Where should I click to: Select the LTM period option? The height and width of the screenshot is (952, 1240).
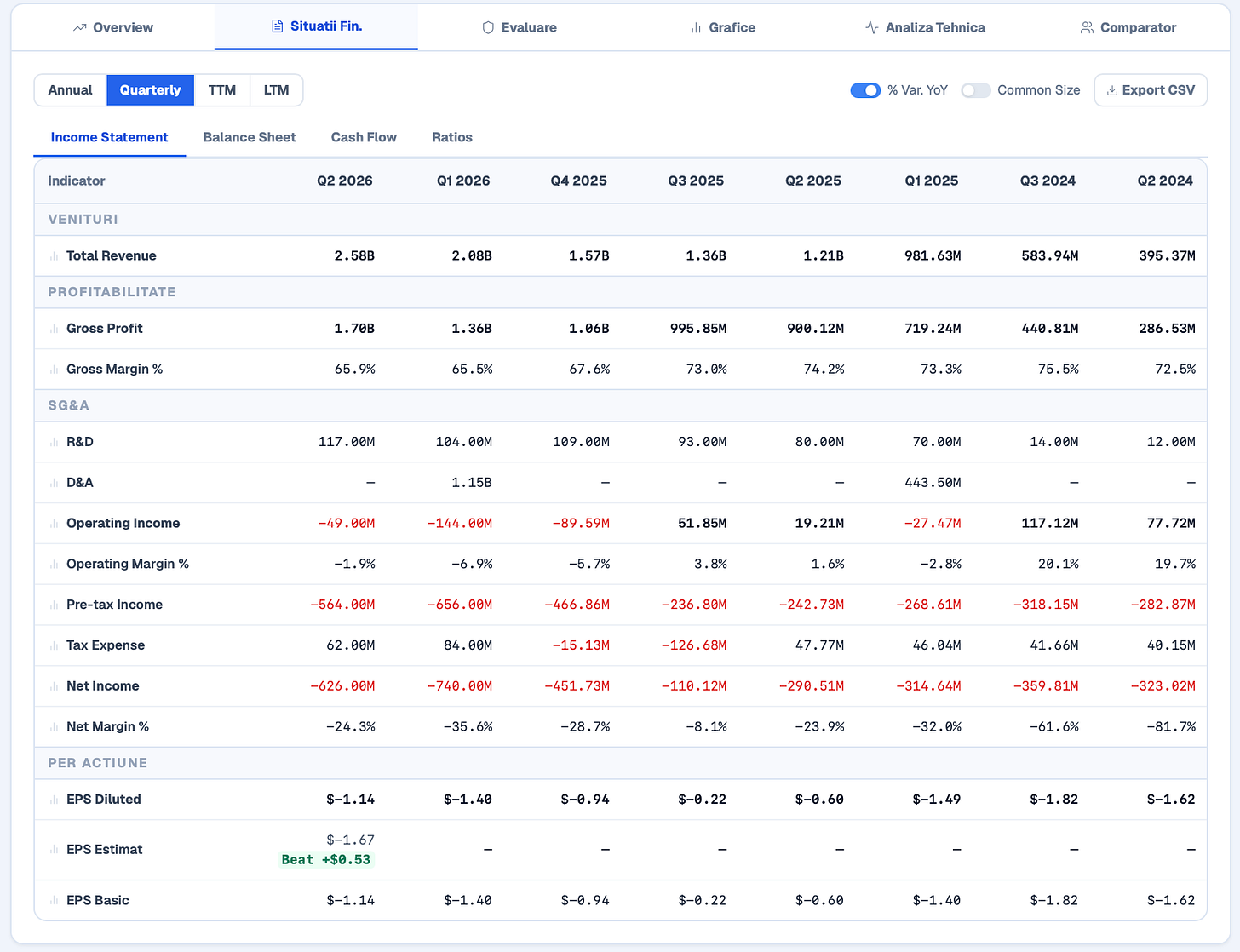click(276, 90)
